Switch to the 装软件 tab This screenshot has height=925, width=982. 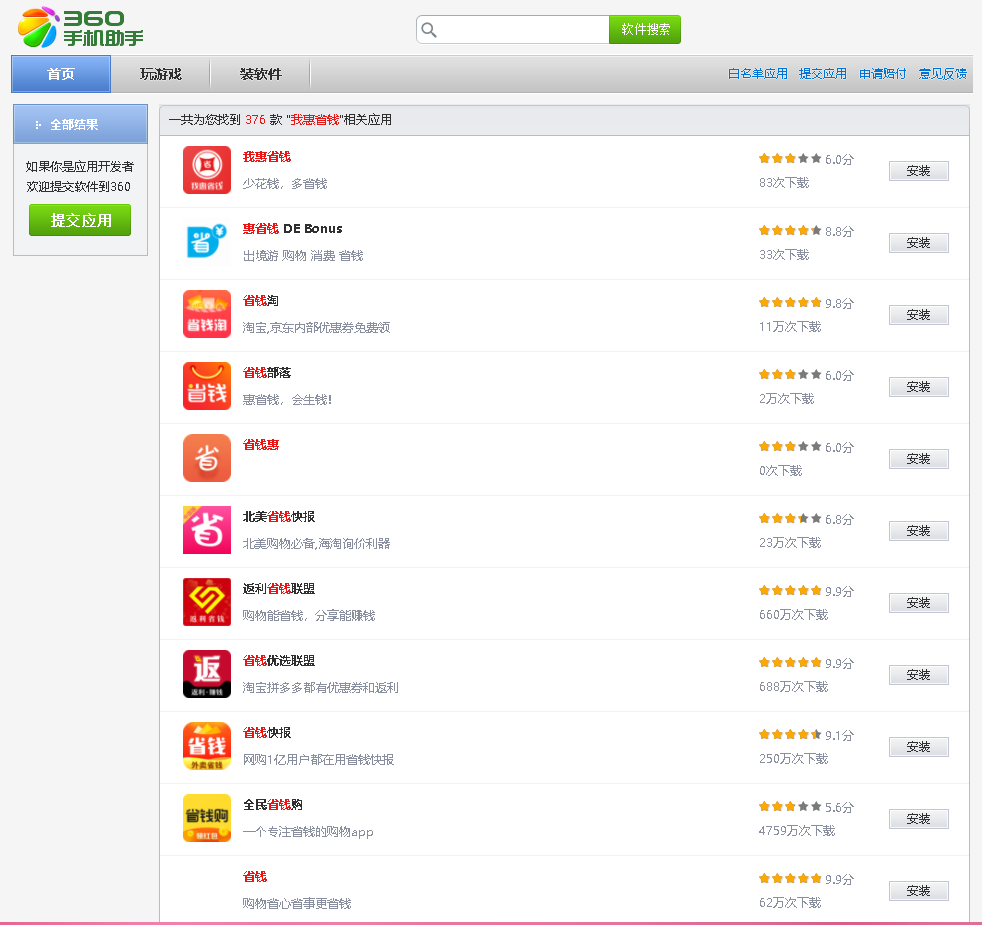tap(261, 74)
